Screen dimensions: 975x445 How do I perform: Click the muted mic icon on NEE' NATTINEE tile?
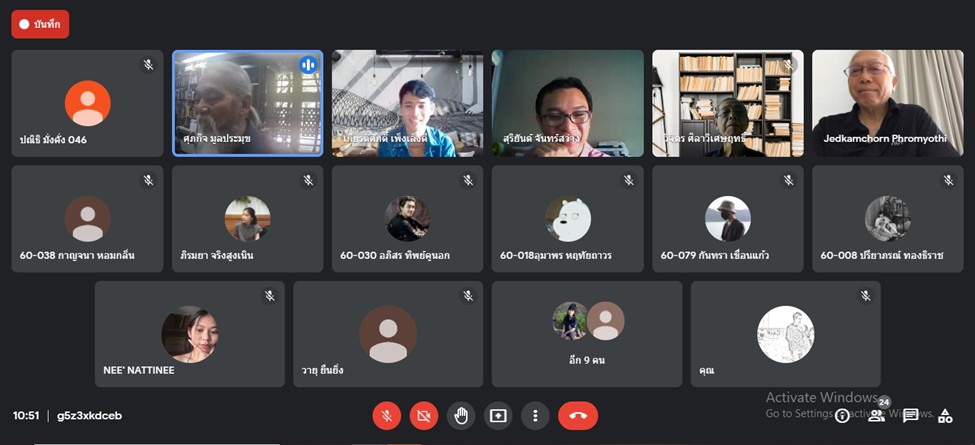coord(270,295)
